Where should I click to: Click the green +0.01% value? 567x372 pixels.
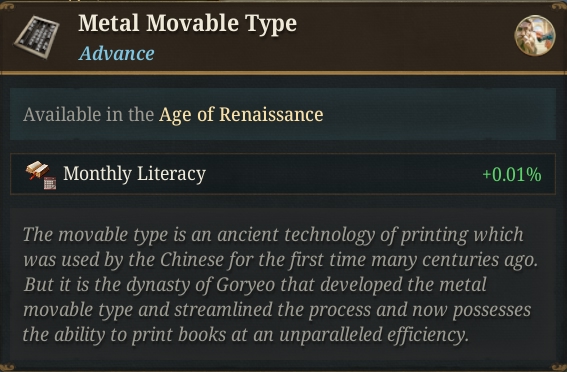[x=512, y=174]
